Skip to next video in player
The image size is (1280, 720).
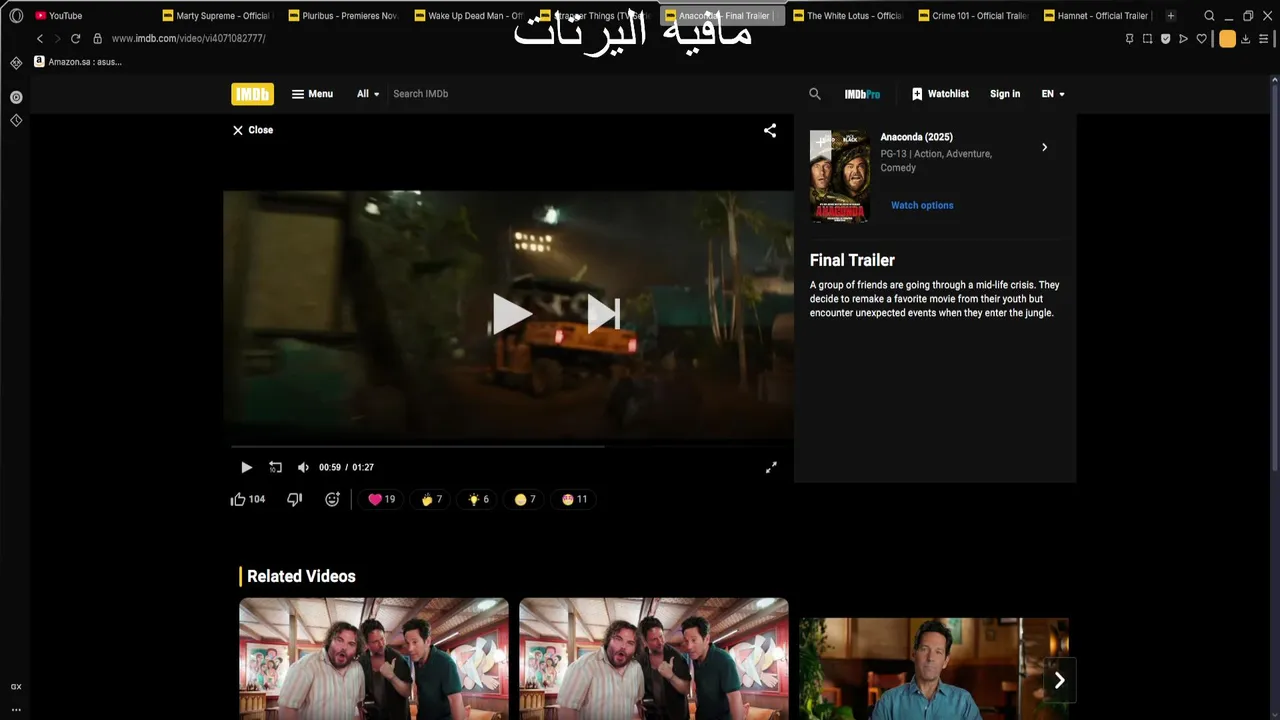point(603,314)
